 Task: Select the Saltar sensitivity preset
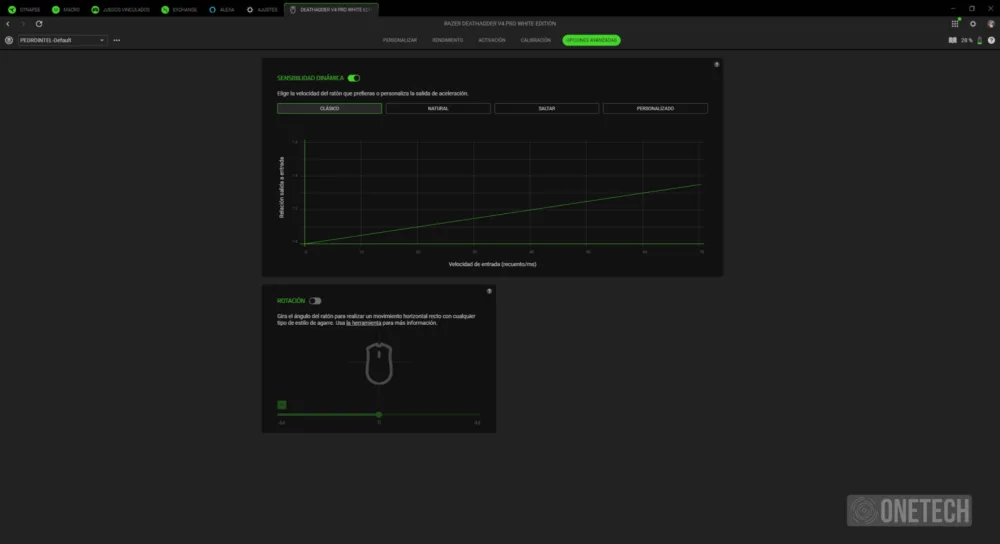[x=547, y=108]
